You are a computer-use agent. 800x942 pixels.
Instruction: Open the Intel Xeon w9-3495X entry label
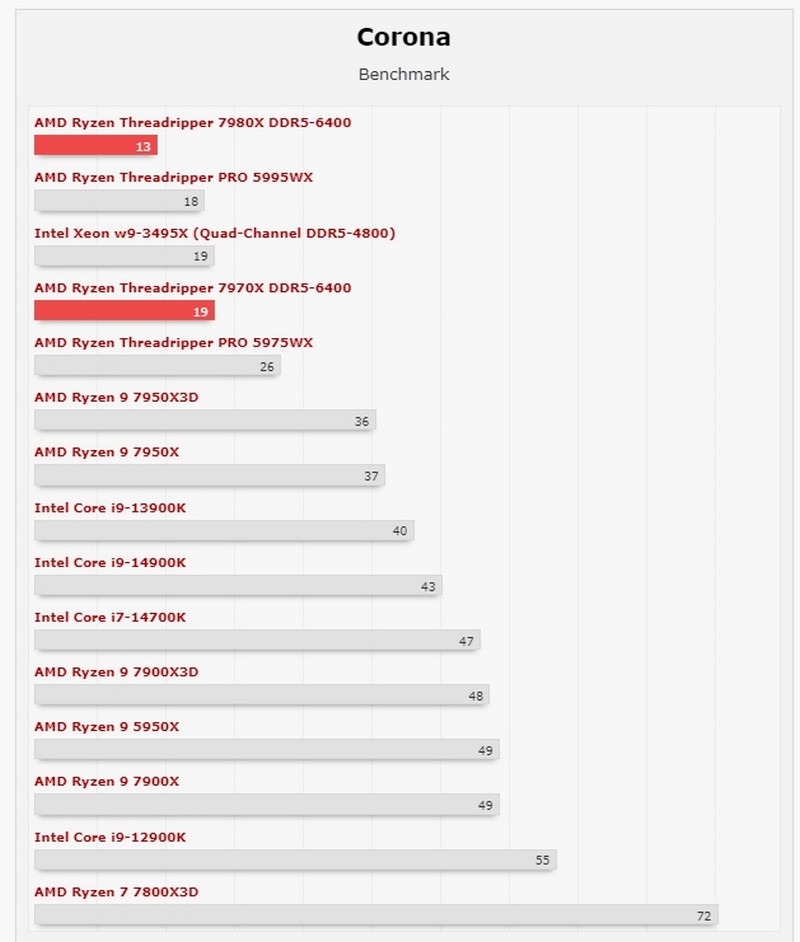pyautogui.click(x=214, y=233)
